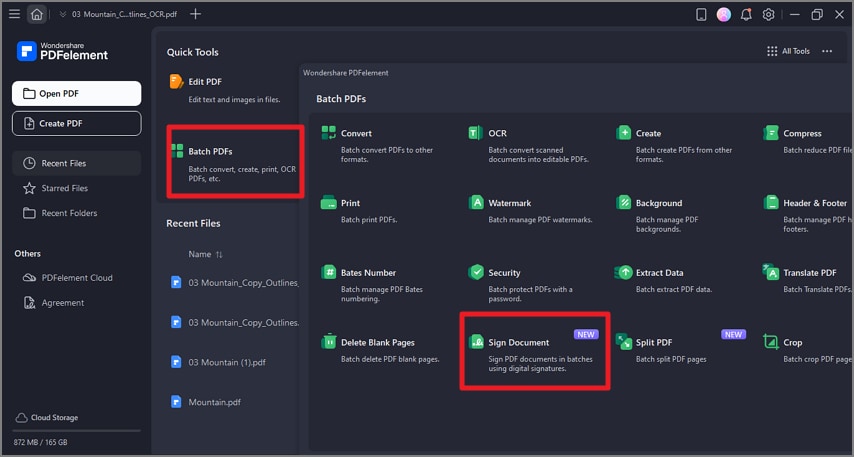
Task: Open the Delete Blank Pages tool
Action: (377, 342)
